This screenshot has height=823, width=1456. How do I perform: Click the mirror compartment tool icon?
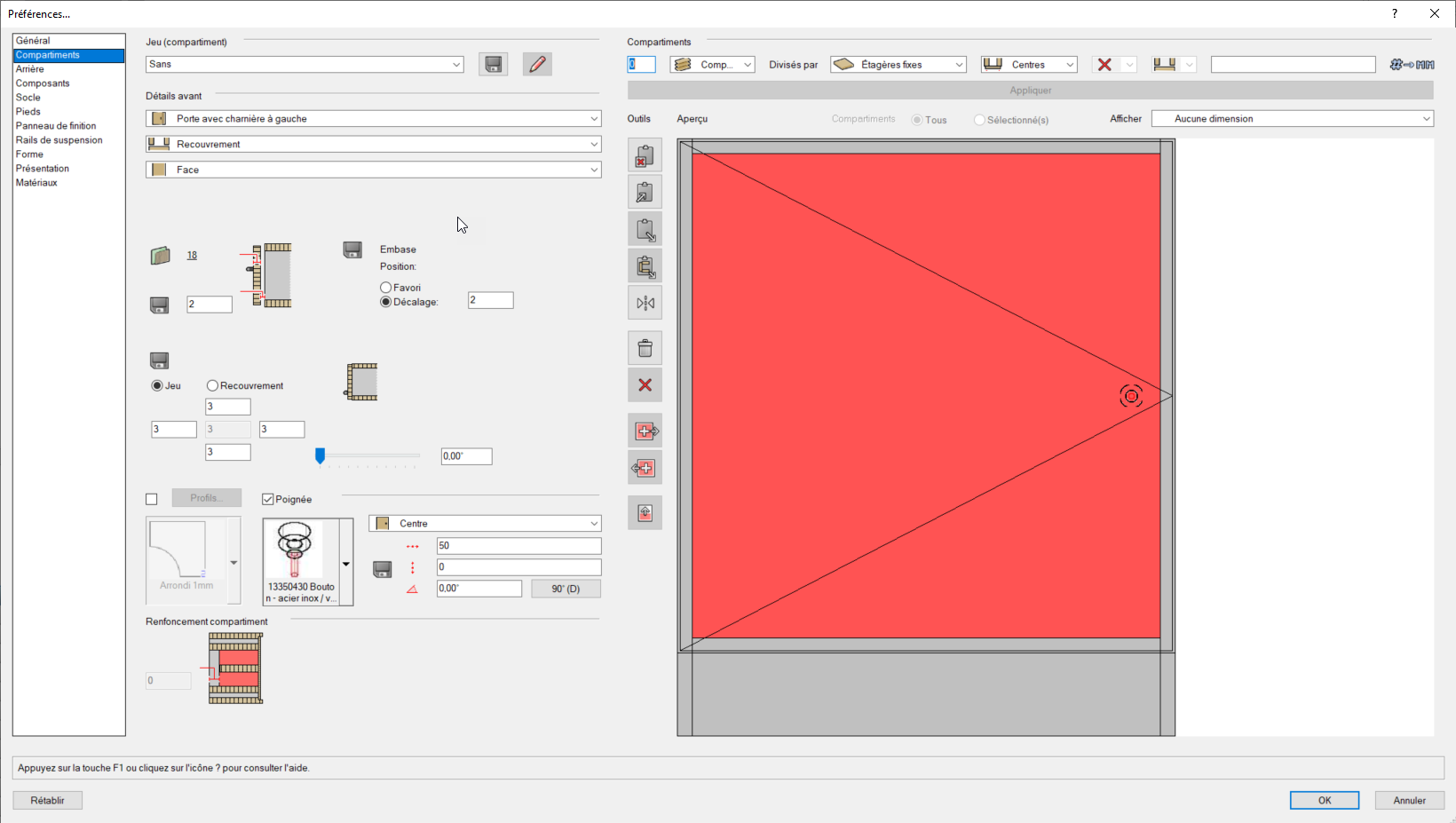(645, 304)
